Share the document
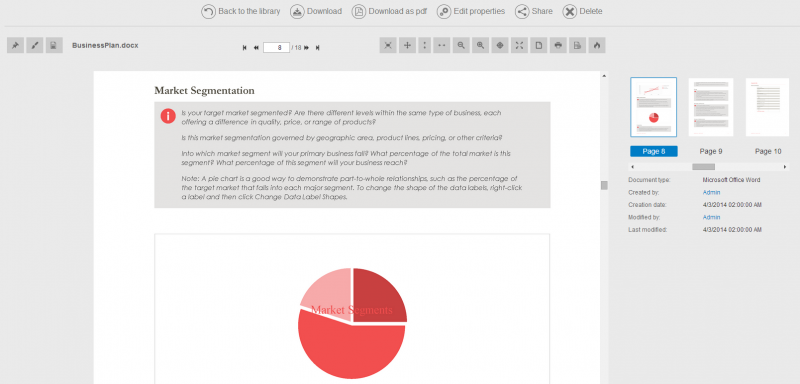 coord(534,11)
